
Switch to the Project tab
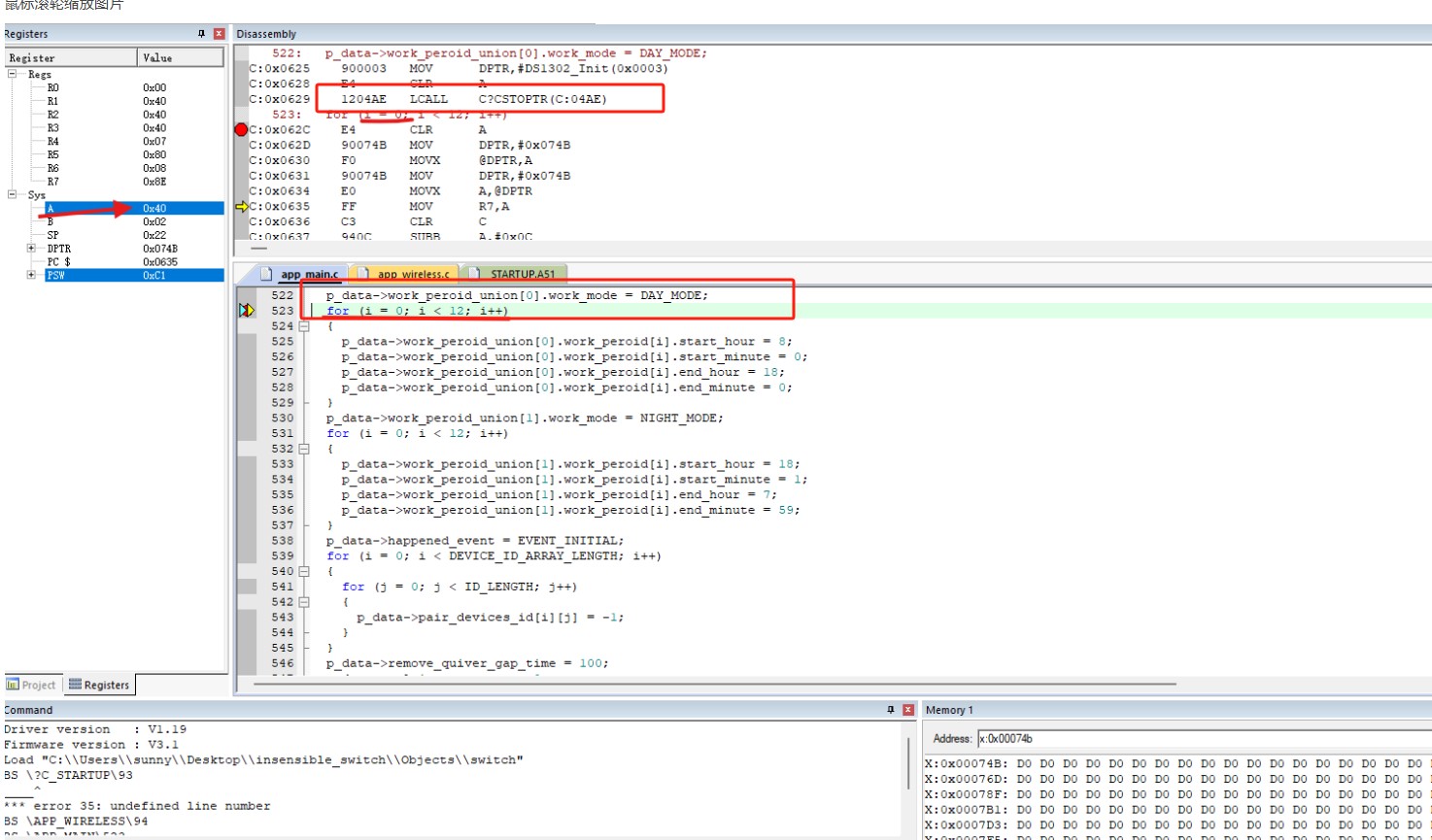click(32, 685)
